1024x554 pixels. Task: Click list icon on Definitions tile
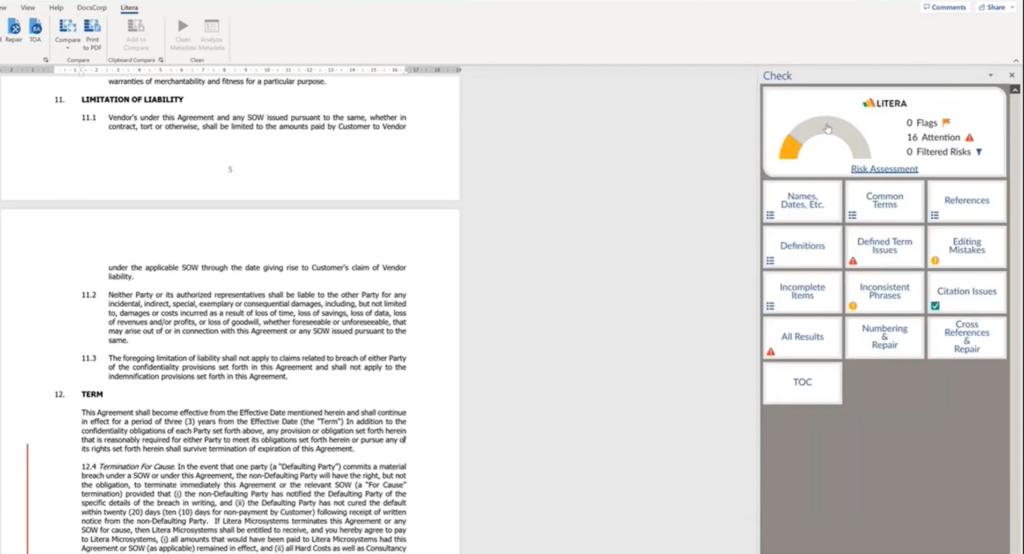[770, 261]
